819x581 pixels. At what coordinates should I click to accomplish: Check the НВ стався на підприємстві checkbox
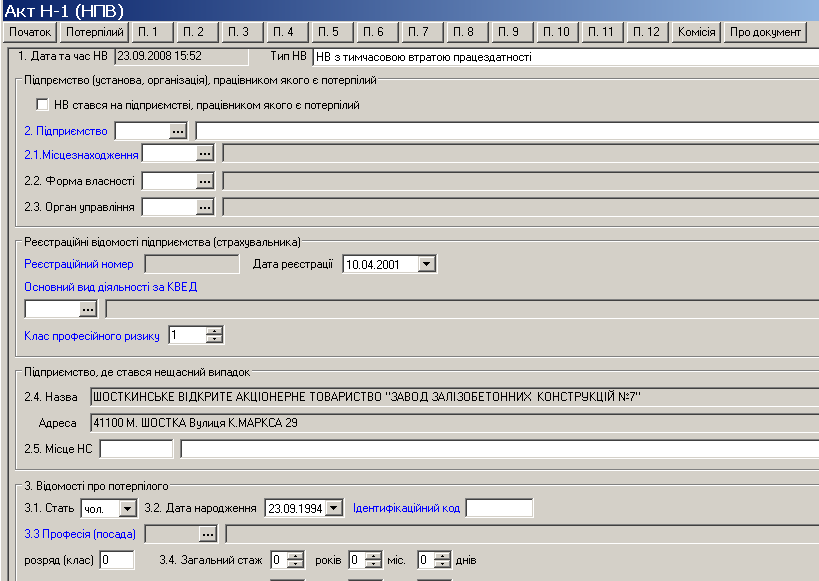(x=42, y=104)
